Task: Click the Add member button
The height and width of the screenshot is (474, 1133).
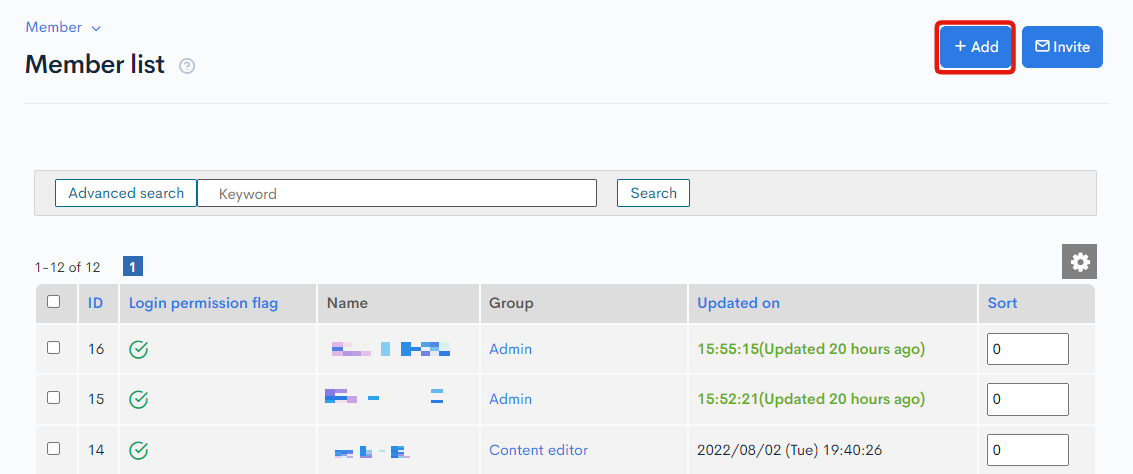Action: coord(976,47)
